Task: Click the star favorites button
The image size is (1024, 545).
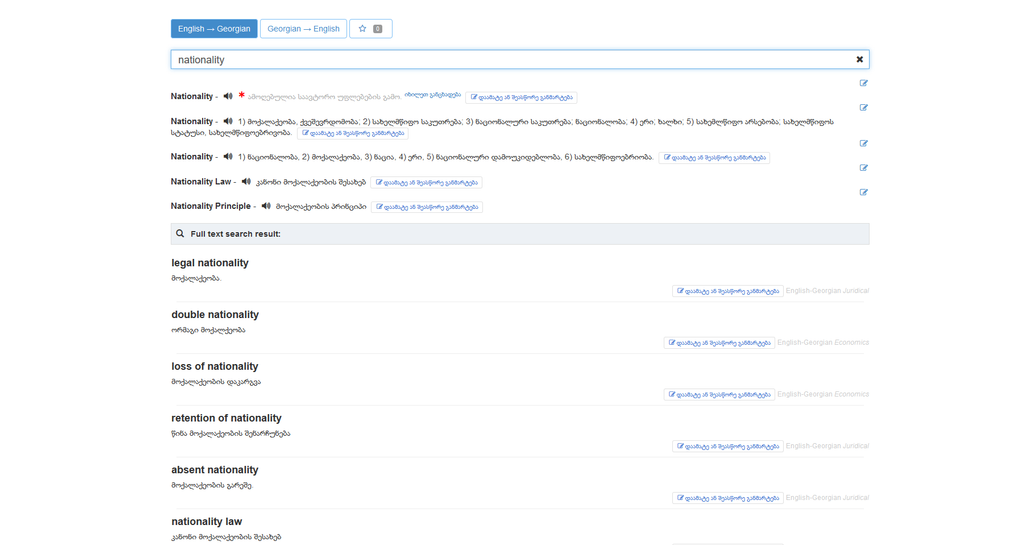Action: coord(370,29)
